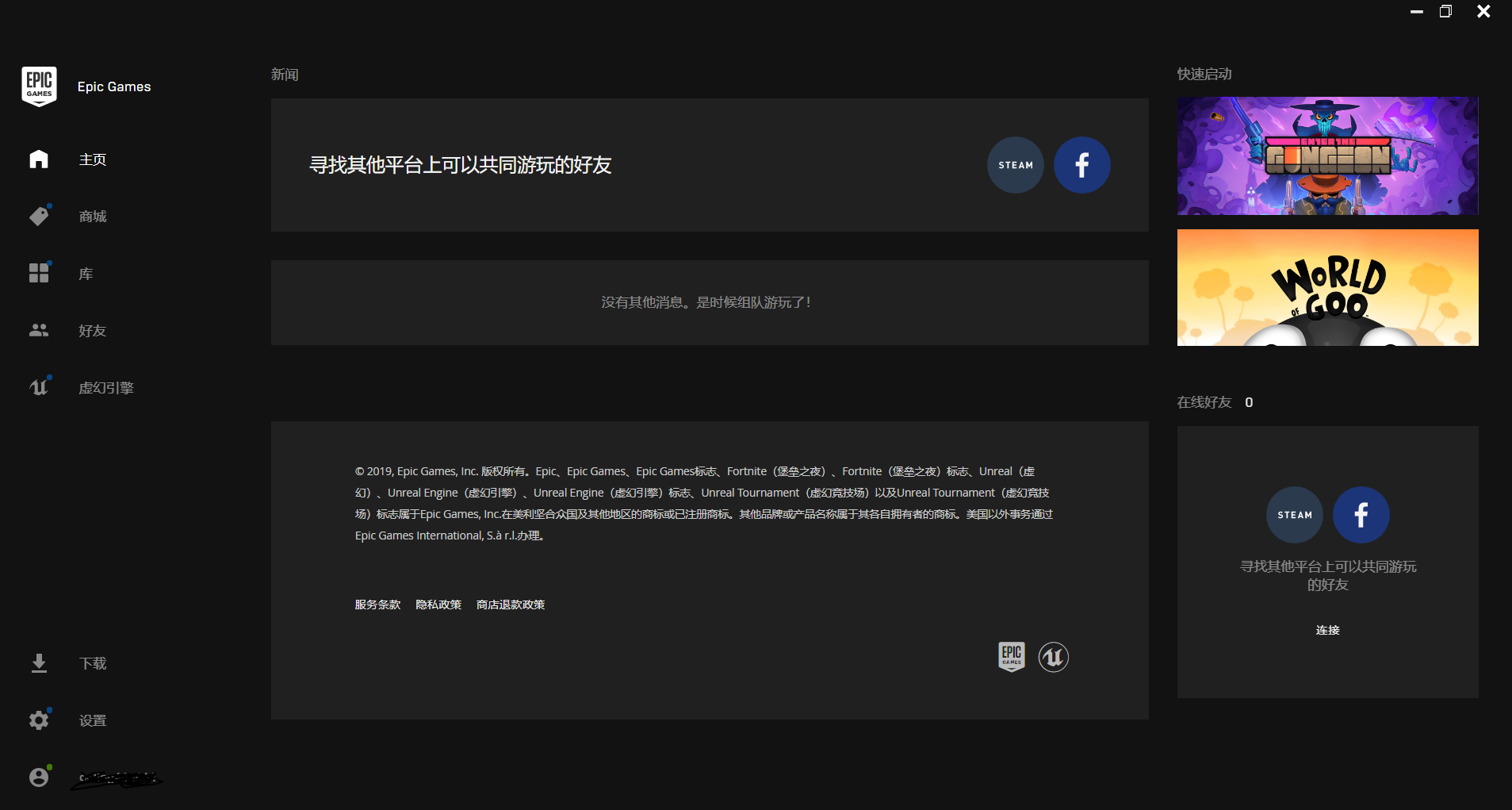Click the 寻找其他平台上可以共同游玩的好友 headline
The width and height of the screenshot is (1512, 810).
coord(461,165)
